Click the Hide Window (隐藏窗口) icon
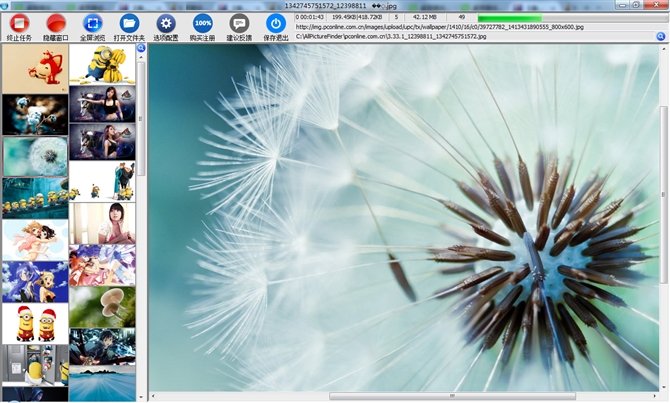 point(56,23)
